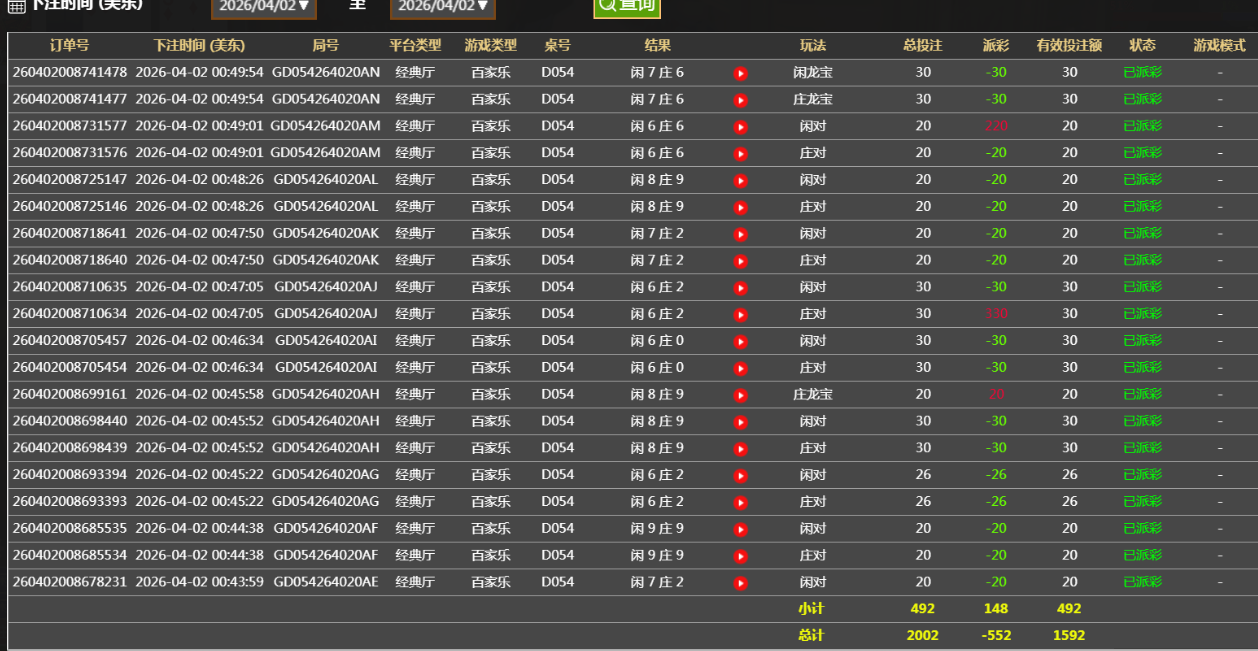Click the red 330 payout value
1258x651 pixels.
click(x=996, y=314)
